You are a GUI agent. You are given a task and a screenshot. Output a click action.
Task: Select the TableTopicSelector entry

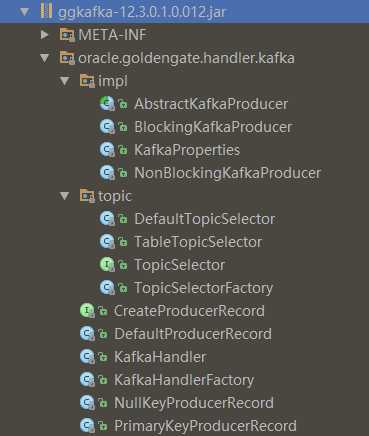(x=198, y=242)
